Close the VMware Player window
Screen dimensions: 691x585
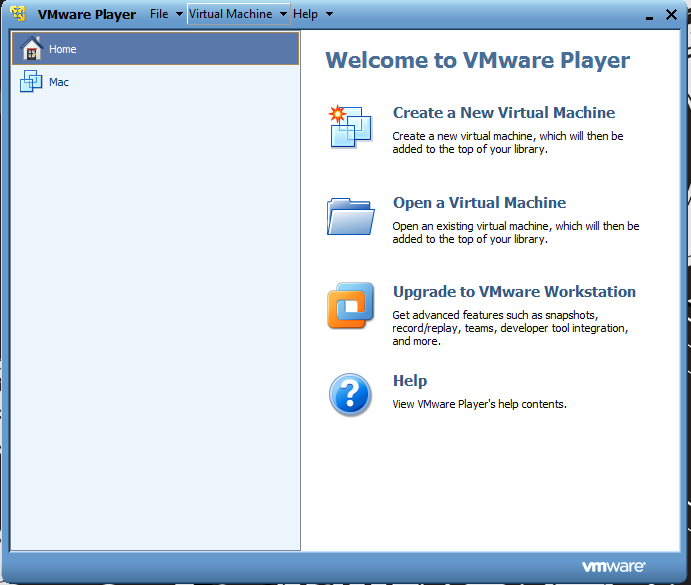(x=671, y=15)
